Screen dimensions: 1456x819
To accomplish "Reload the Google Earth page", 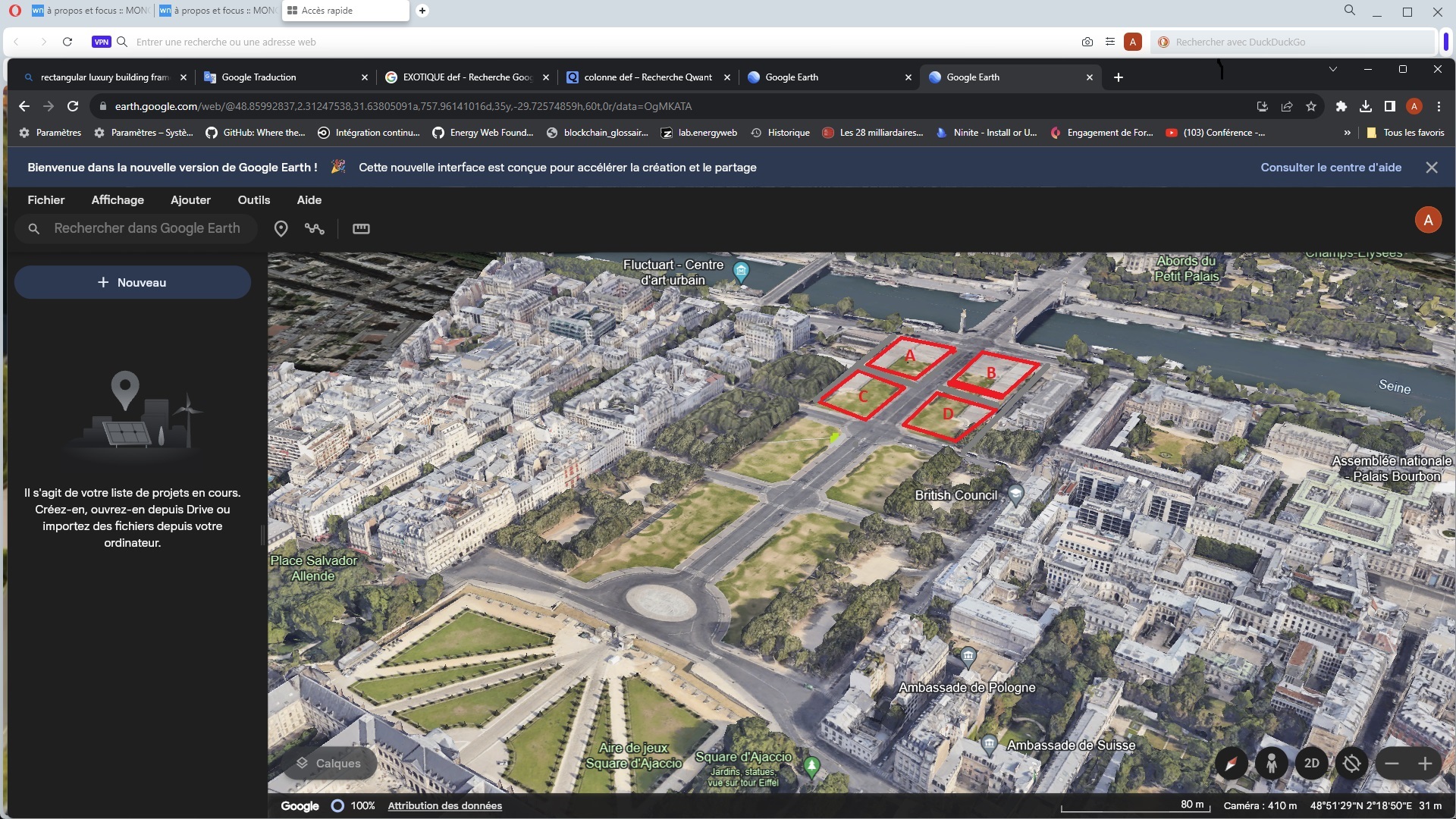I will pyautogui.click(x=73, y=106).
